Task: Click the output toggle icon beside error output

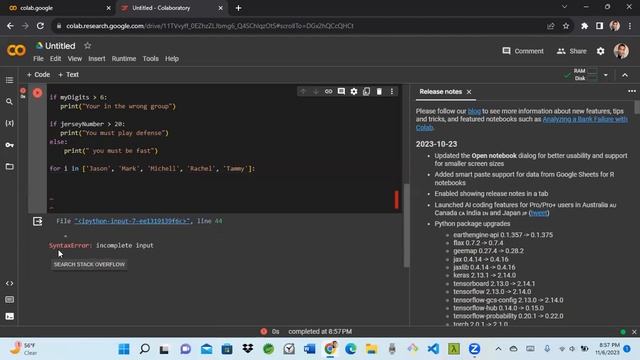Action: click(x=38, y=221)
